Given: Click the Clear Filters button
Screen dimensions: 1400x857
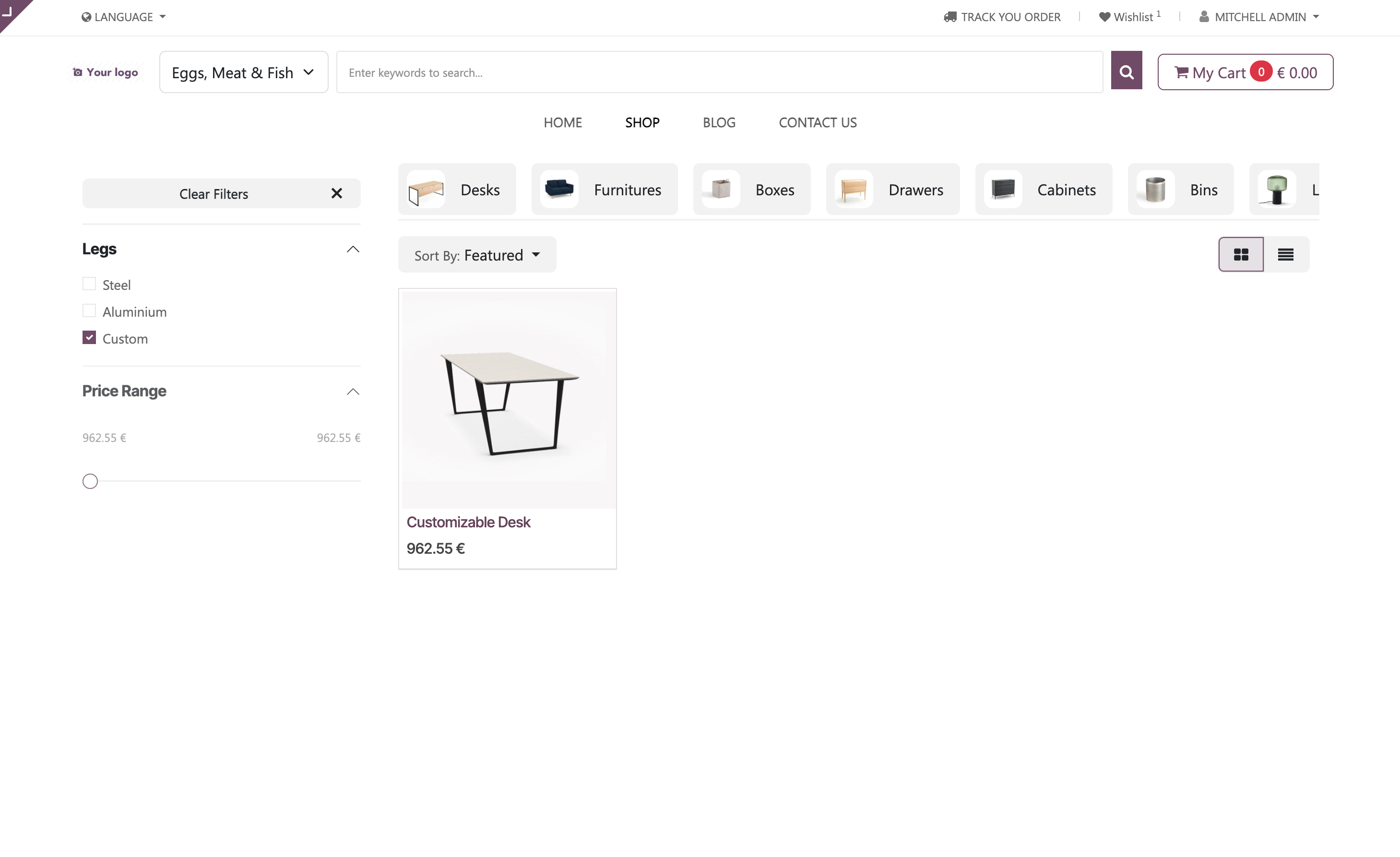Looking at the screenshot, I should (222, 194).
